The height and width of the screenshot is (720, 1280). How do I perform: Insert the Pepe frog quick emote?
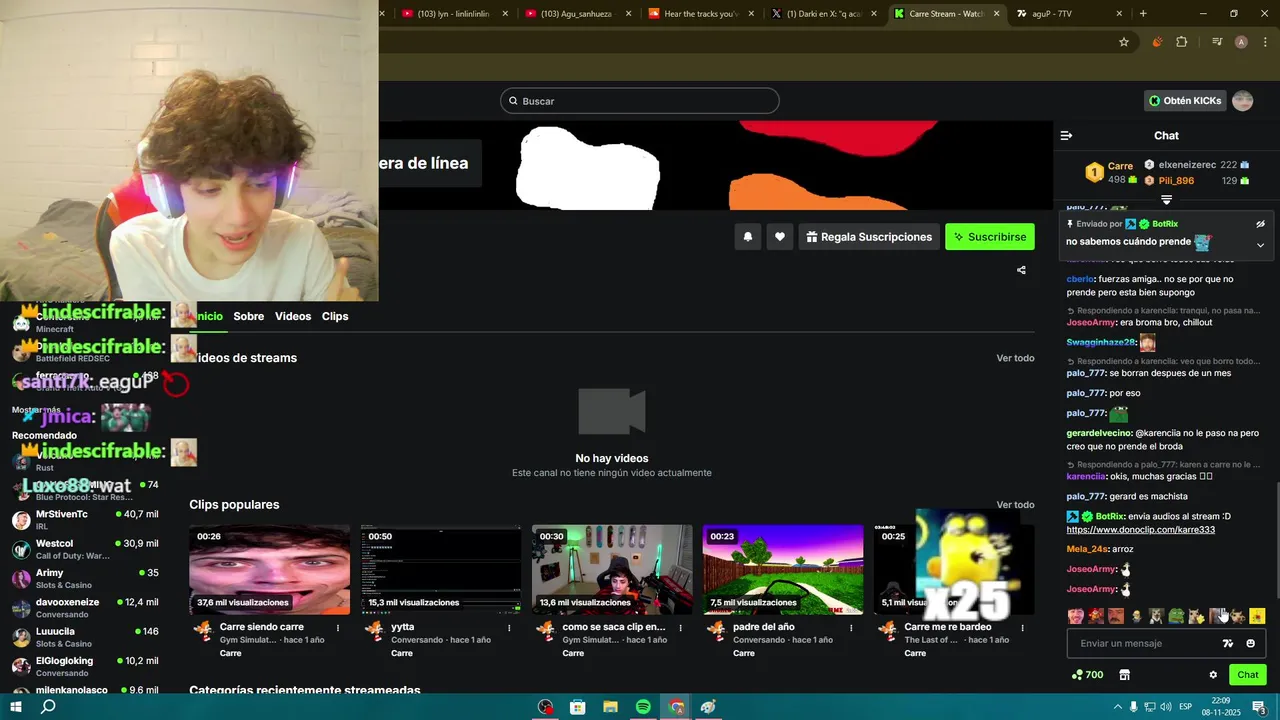(x=1177, y=616)
